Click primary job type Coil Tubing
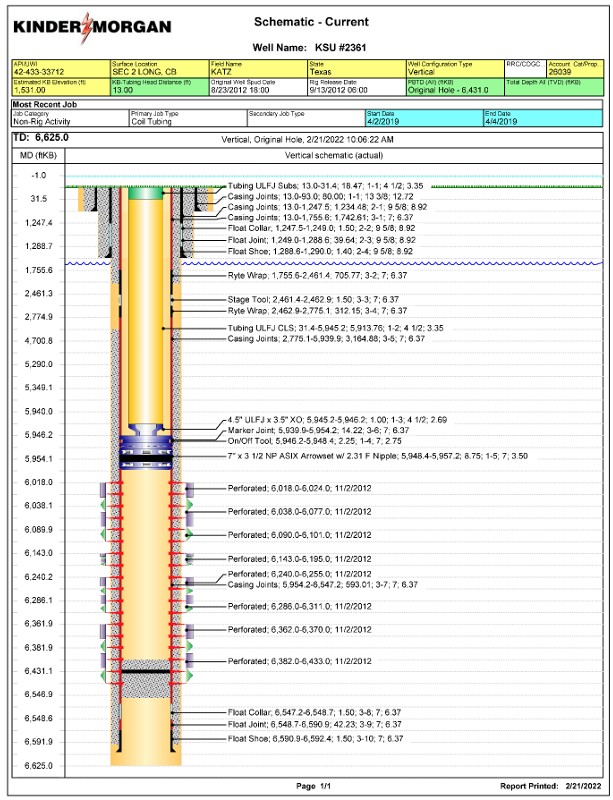The height and width of the screenshot is (800, 613). 152,122
